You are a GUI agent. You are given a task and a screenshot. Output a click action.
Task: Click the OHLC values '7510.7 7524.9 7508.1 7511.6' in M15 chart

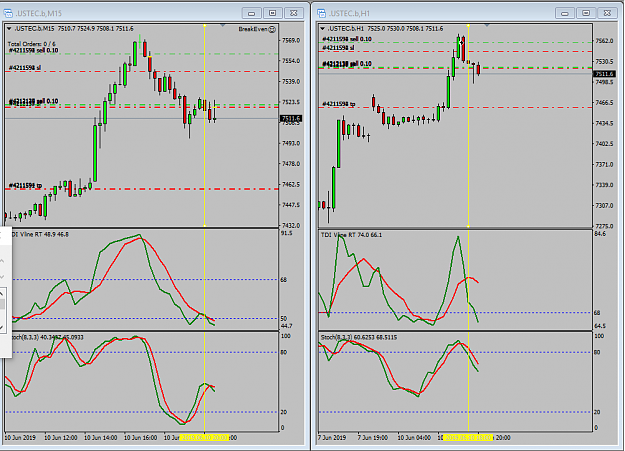(x=95, y=29)
